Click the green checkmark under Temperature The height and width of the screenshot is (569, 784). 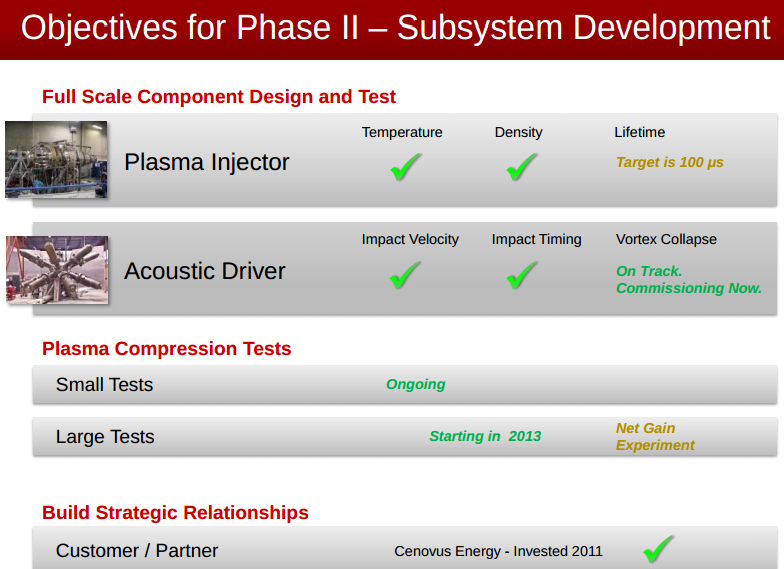[x=404, y=167]
